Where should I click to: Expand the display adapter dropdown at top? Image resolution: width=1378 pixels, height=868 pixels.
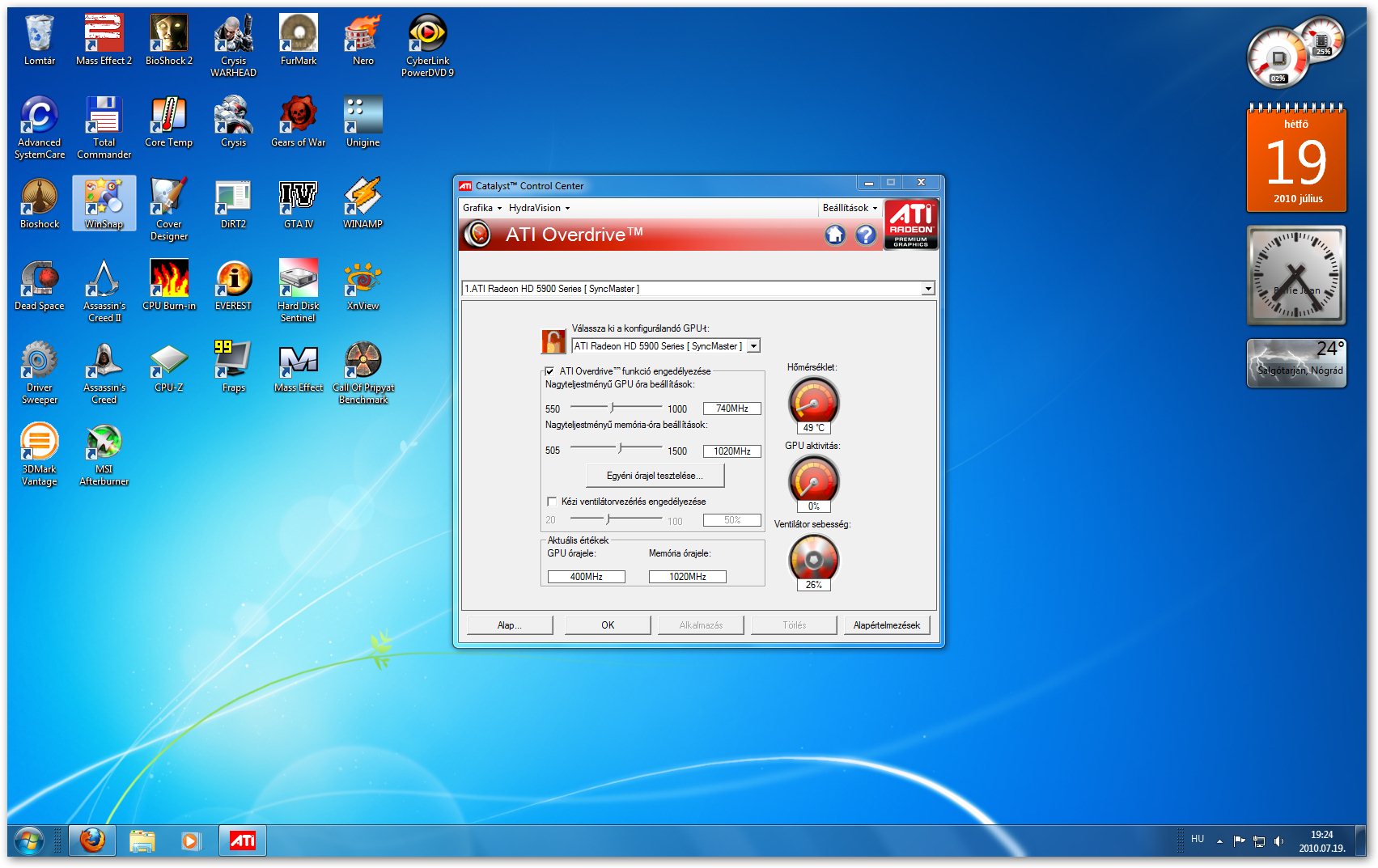pyautogui.click(x=928, y=289)
